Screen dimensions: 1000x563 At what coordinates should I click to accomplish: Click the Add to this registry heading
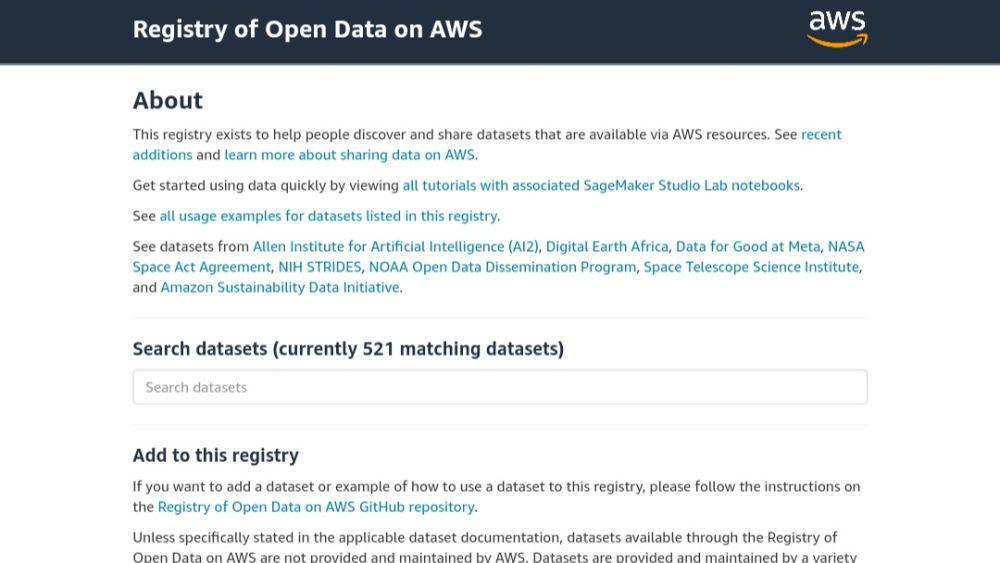pyautogui.click(x=216, y=455)
